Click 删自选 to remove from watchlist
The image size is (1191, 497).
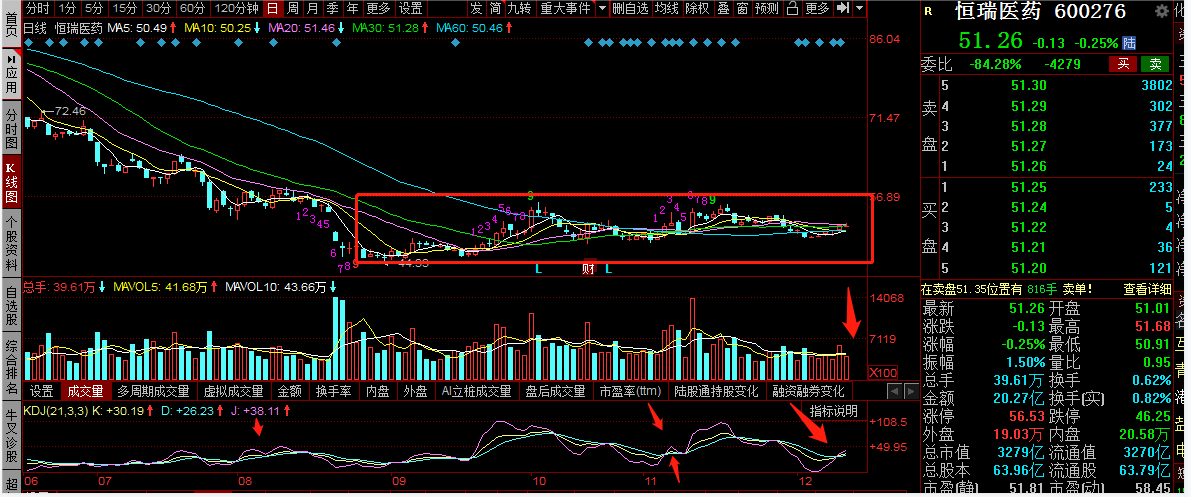coord(630,8)
